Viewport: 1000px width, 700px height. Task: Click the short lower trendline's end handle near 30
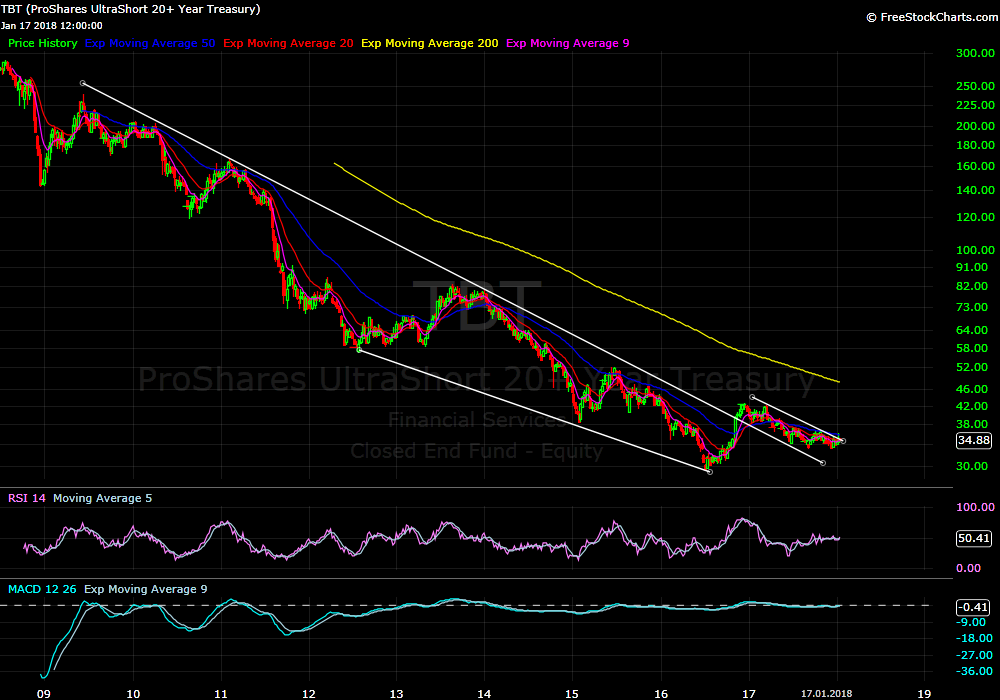point(823,463)
